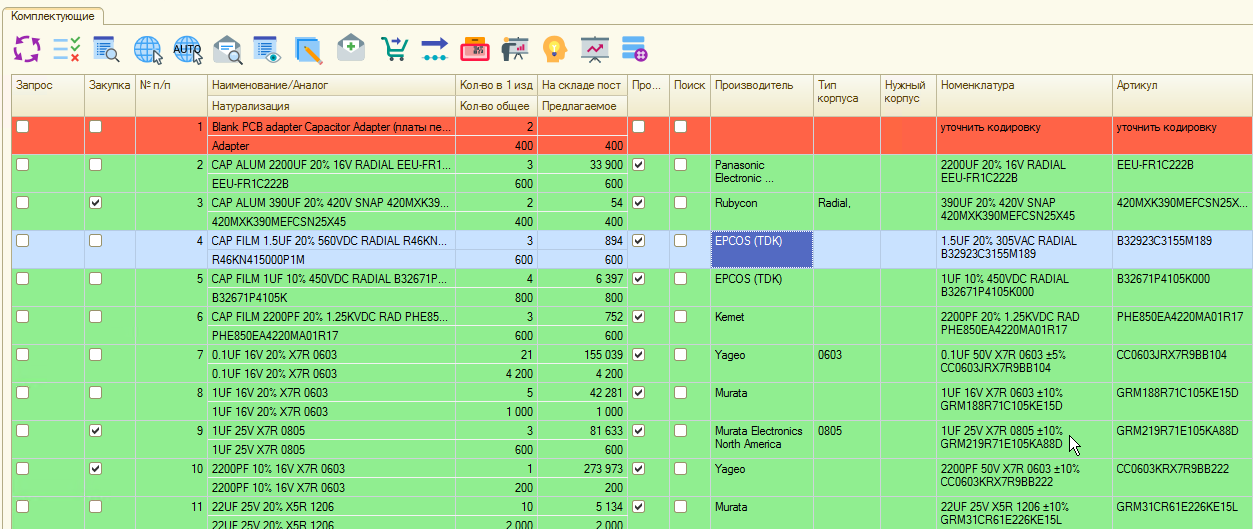The image size is (1253, 529).
Task: Click the checklist icon with check marks
Action: pyautogui.click(x=67, y=48)
